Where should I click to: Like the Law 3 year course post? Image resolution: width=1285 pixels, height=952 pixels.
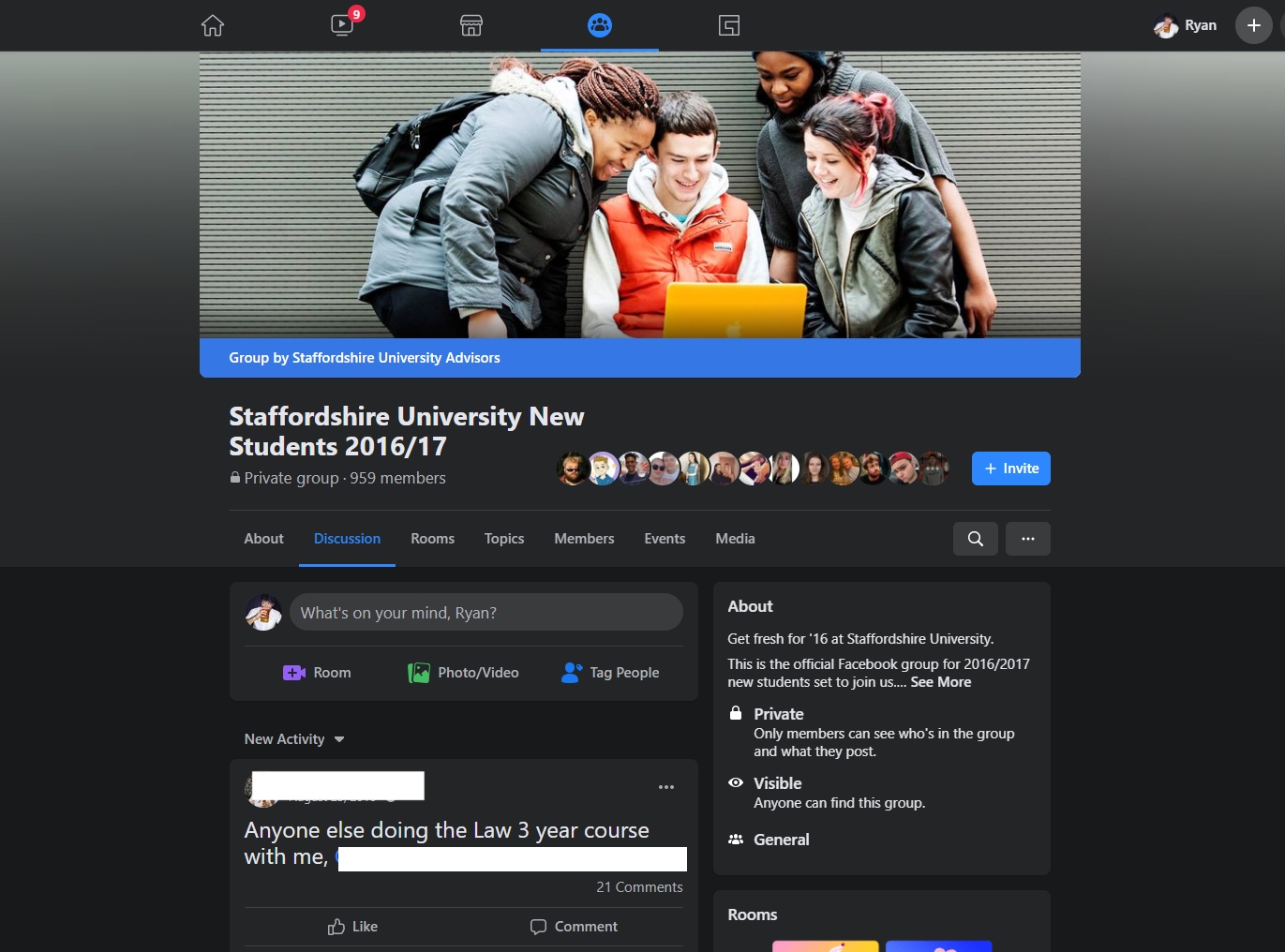pyautogui.click(x=352, y=927)
